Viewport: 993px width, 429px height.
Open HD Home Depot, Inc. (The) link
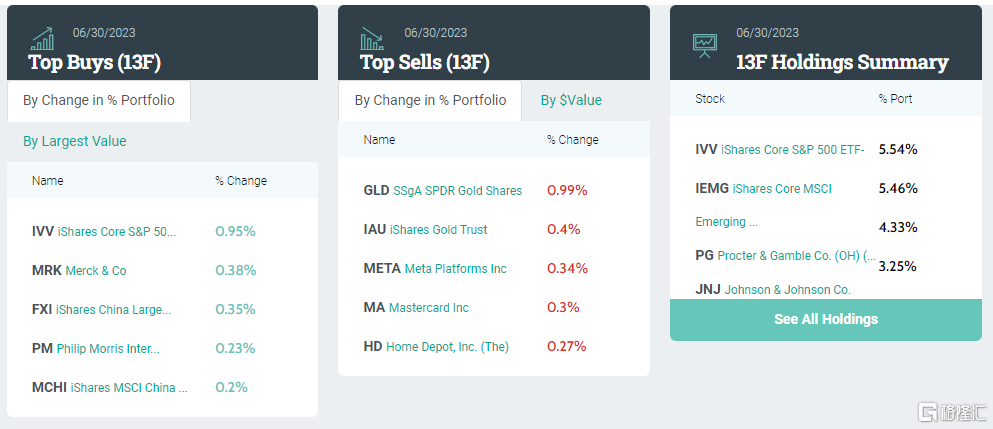[x=436, y=346]
